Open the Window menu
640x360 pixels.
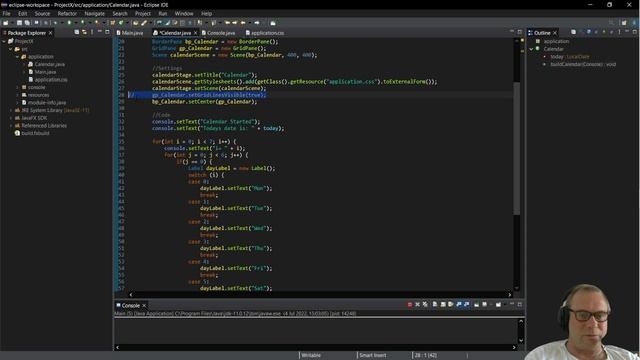184,13
